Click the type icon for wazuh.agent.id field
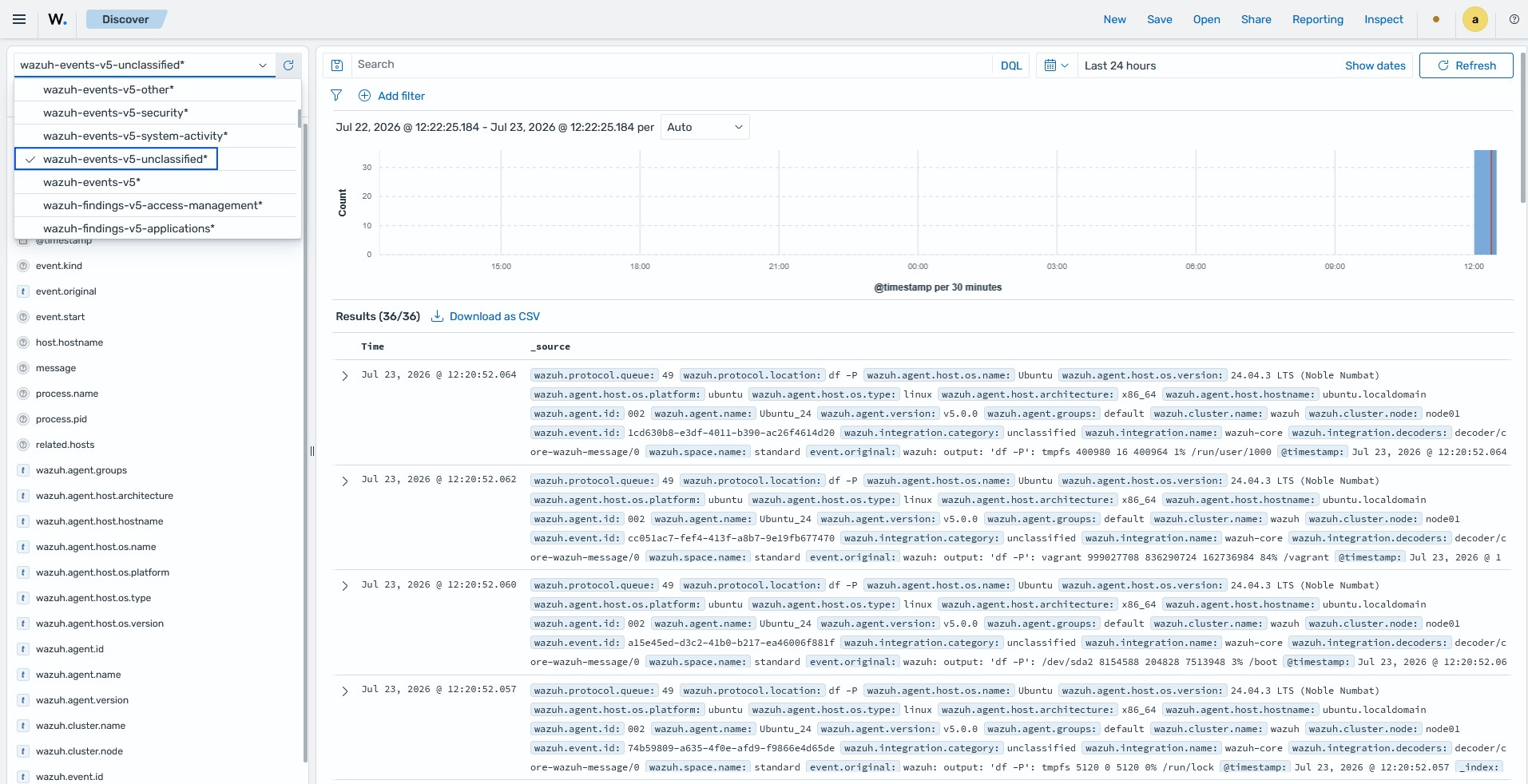 (x=23, y=649)
